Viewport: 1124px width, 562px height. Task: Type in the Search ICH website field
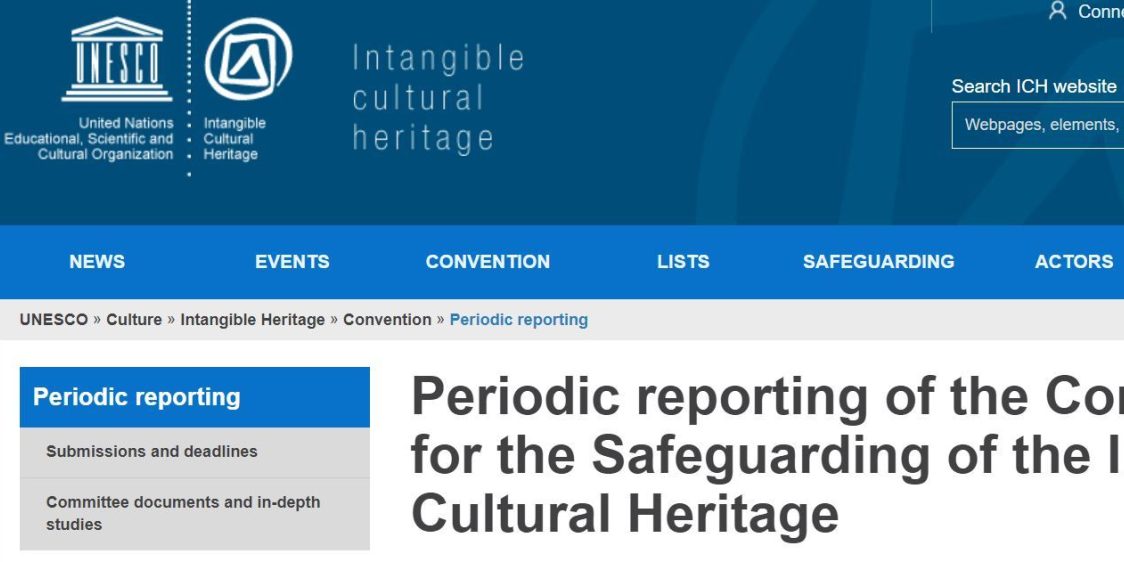[1038, 126]
